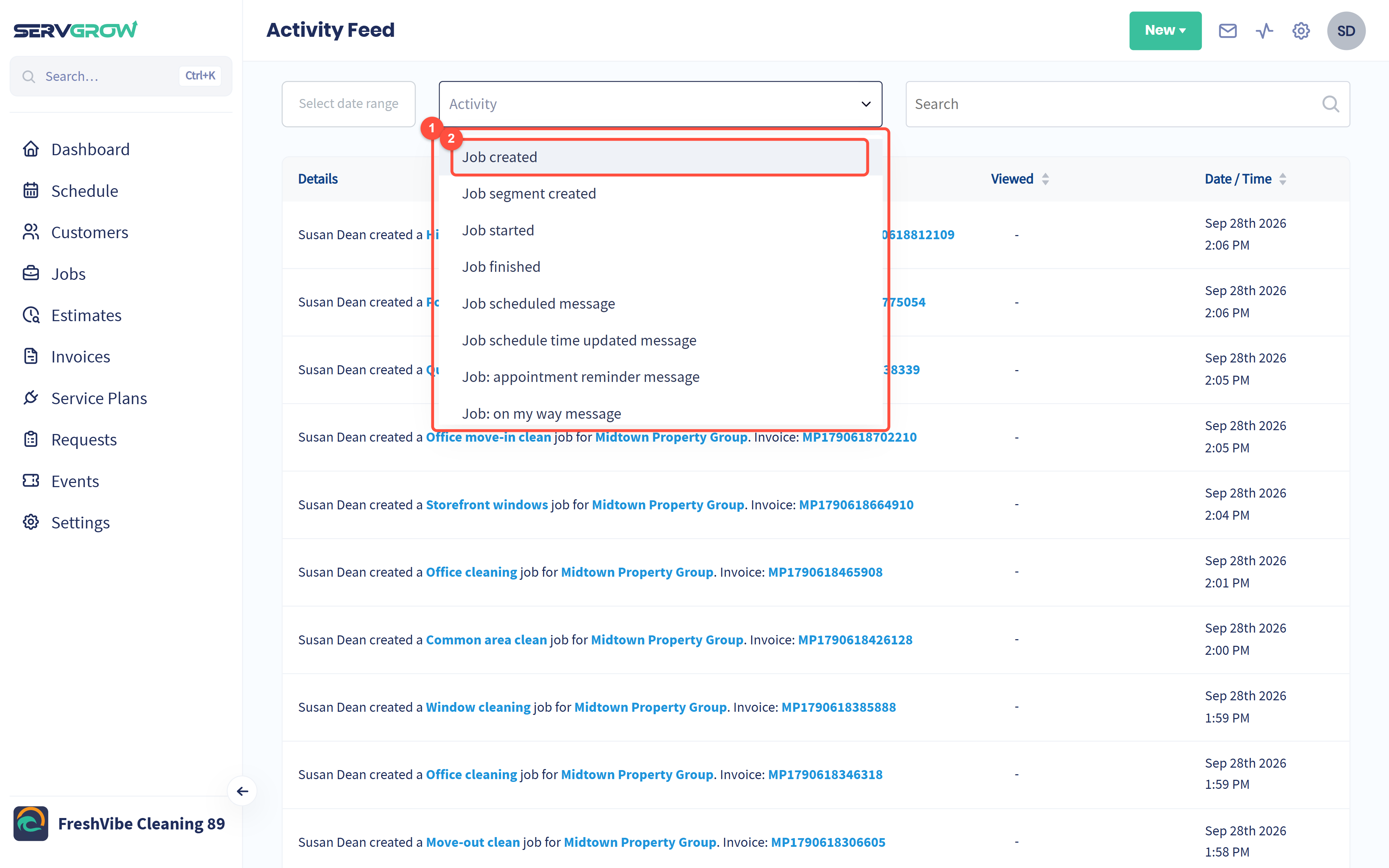
Task: Open the date range picker
Action: click(x=348, y=104)
